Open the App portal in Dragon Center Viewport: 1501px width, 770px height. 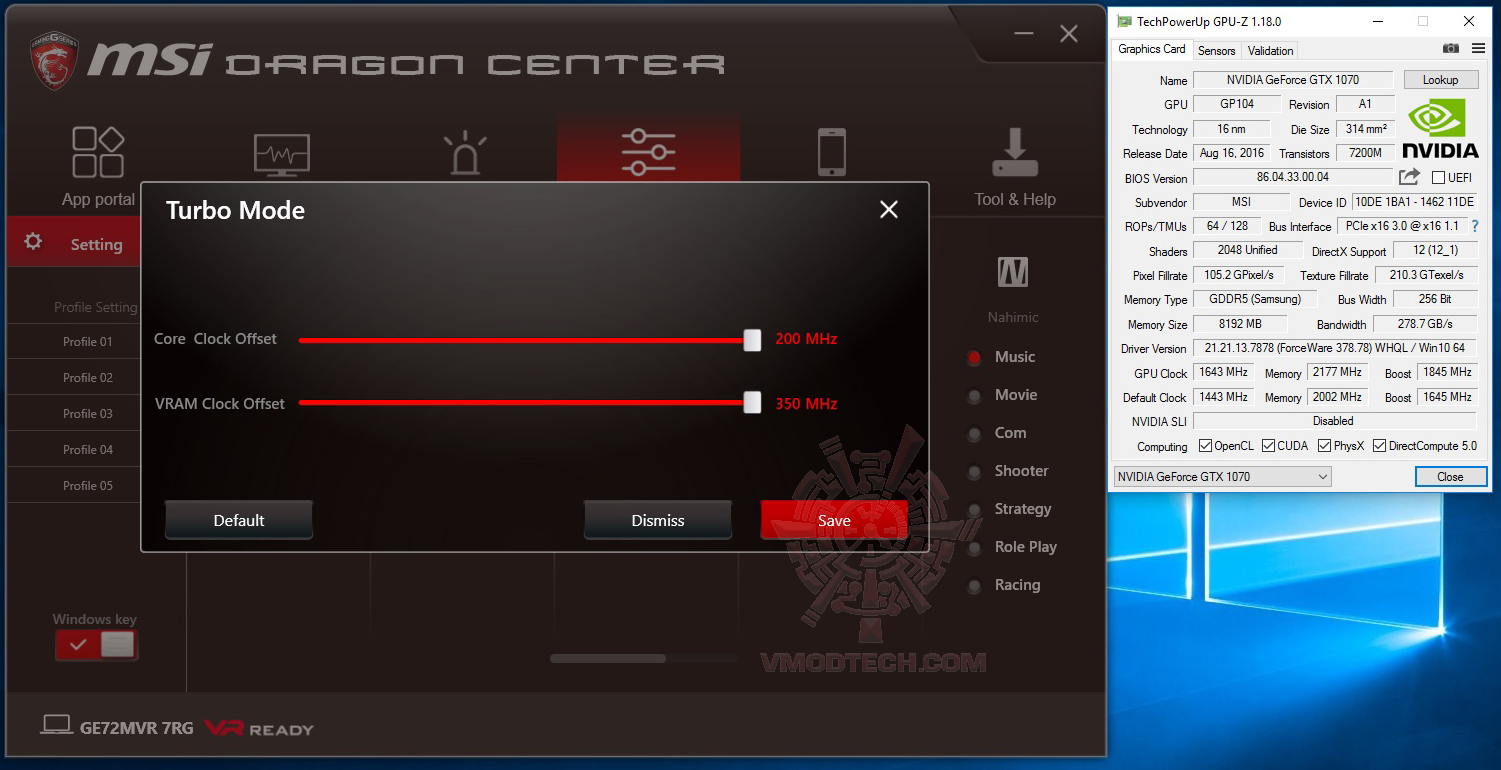pos(97,152)
